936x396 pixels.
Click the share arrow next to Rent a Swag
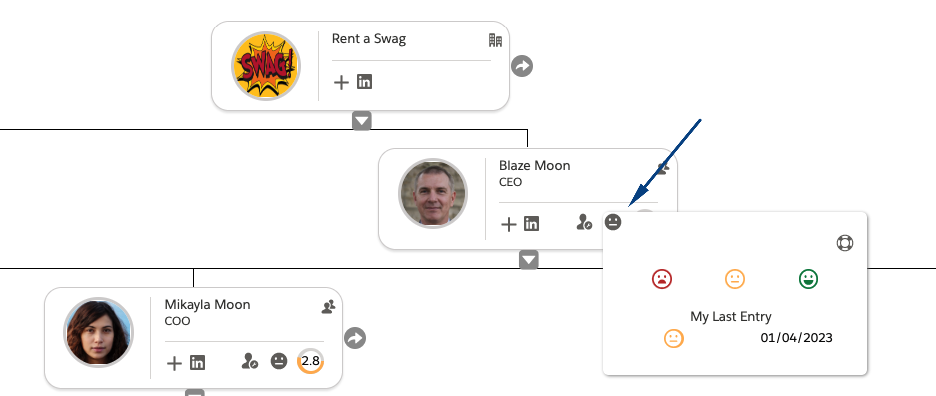coord(522,66)
